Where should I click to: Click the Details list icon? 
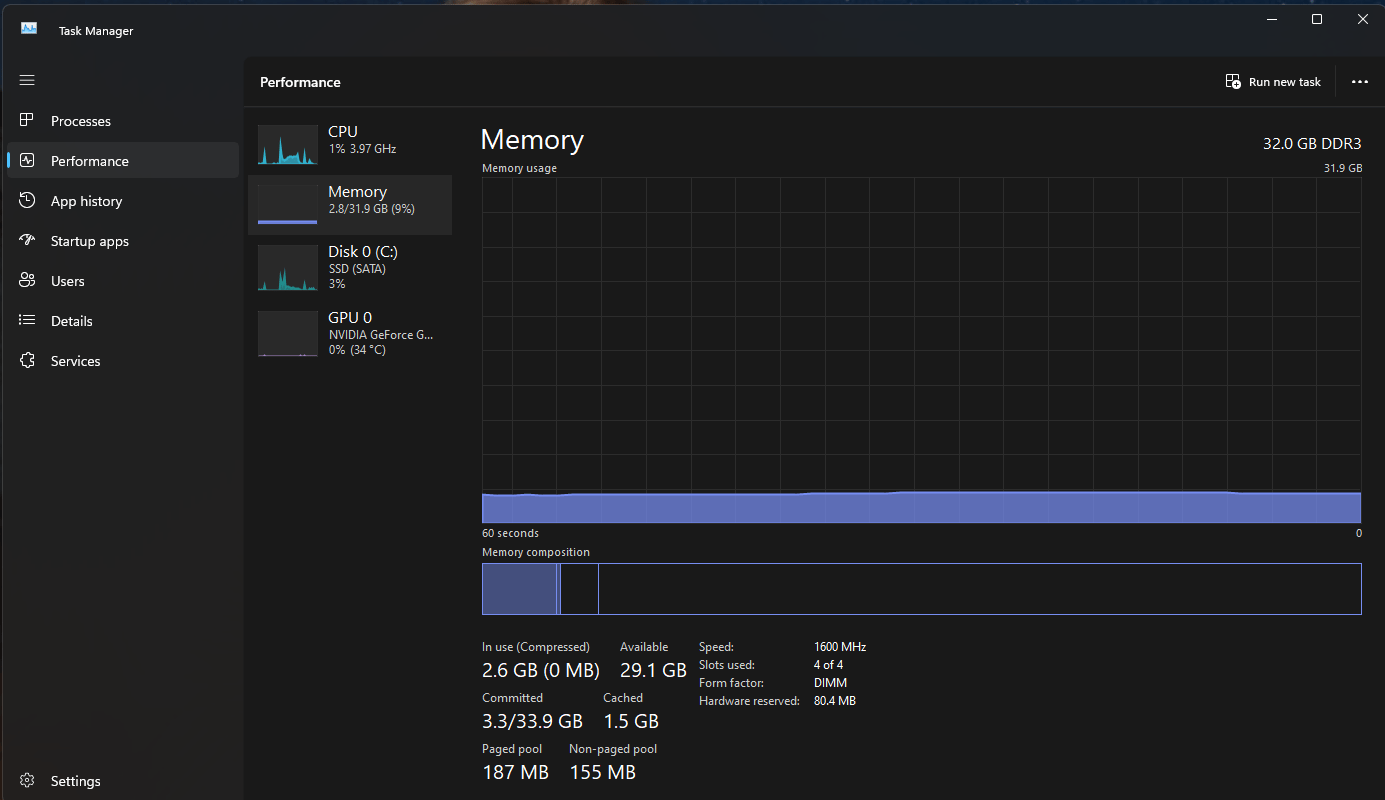(x=27, y=320)
